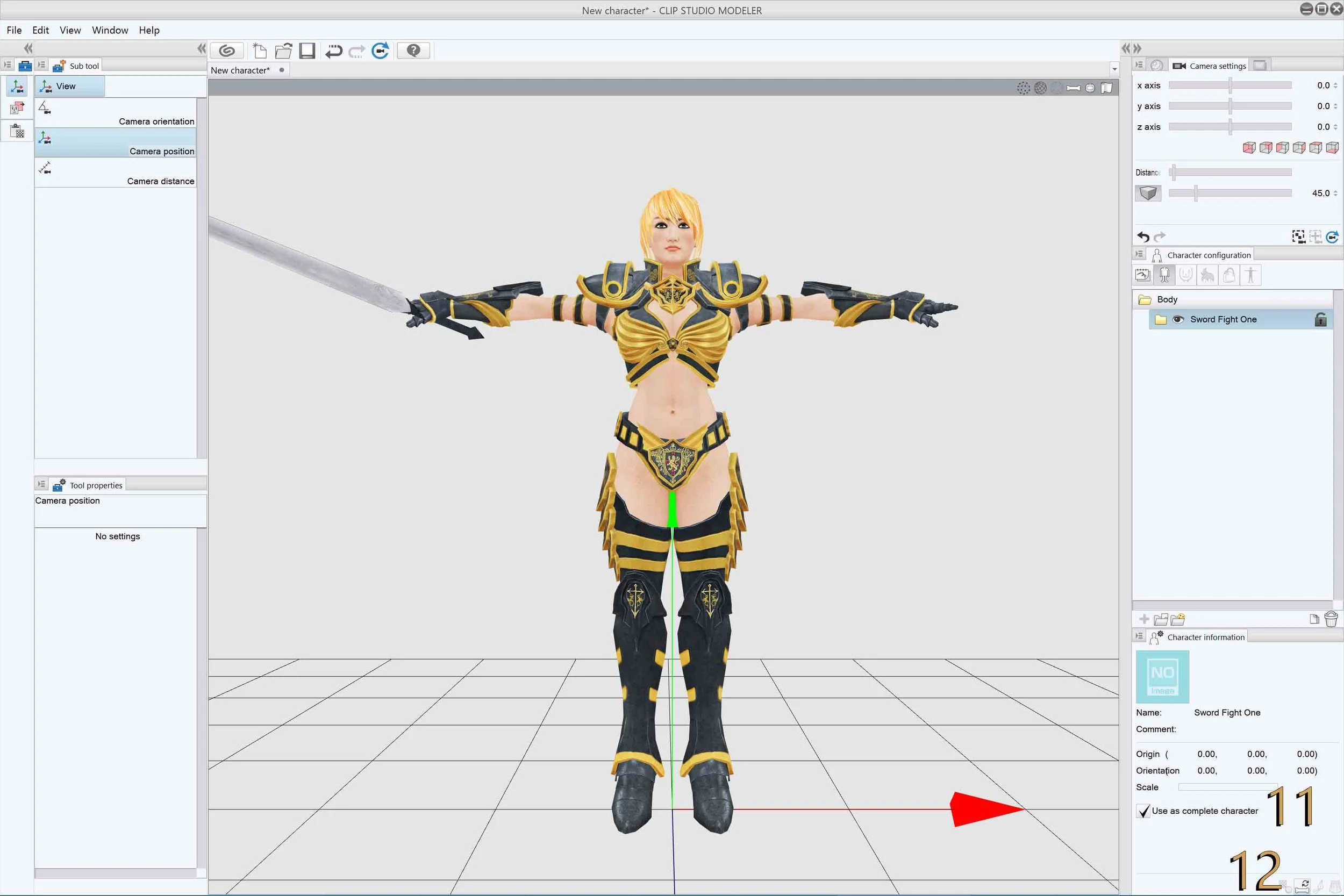Adjust the y axis camera slider
The image size is (1344, 896).
1229,106
